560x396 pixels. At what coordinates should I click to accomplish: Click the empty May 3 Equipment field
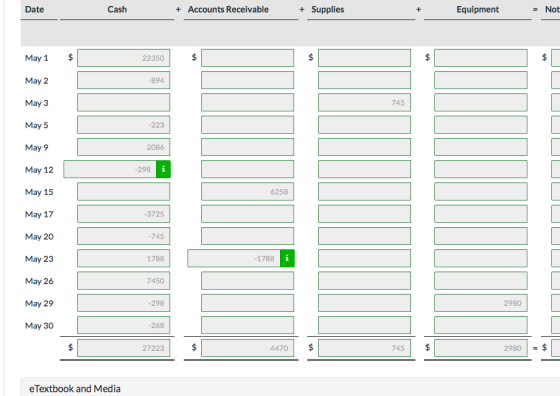click(481, 102)
